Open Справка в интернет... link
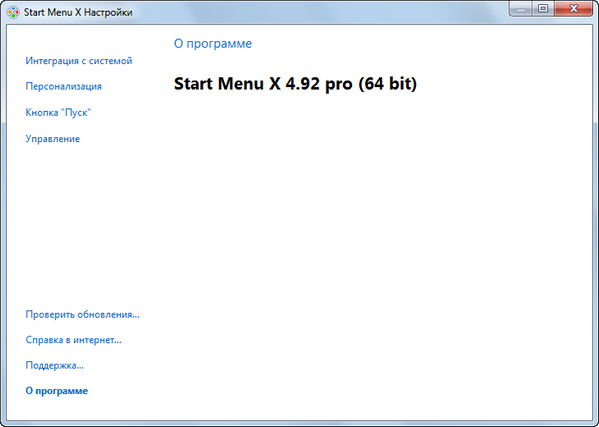 (73, 340)
